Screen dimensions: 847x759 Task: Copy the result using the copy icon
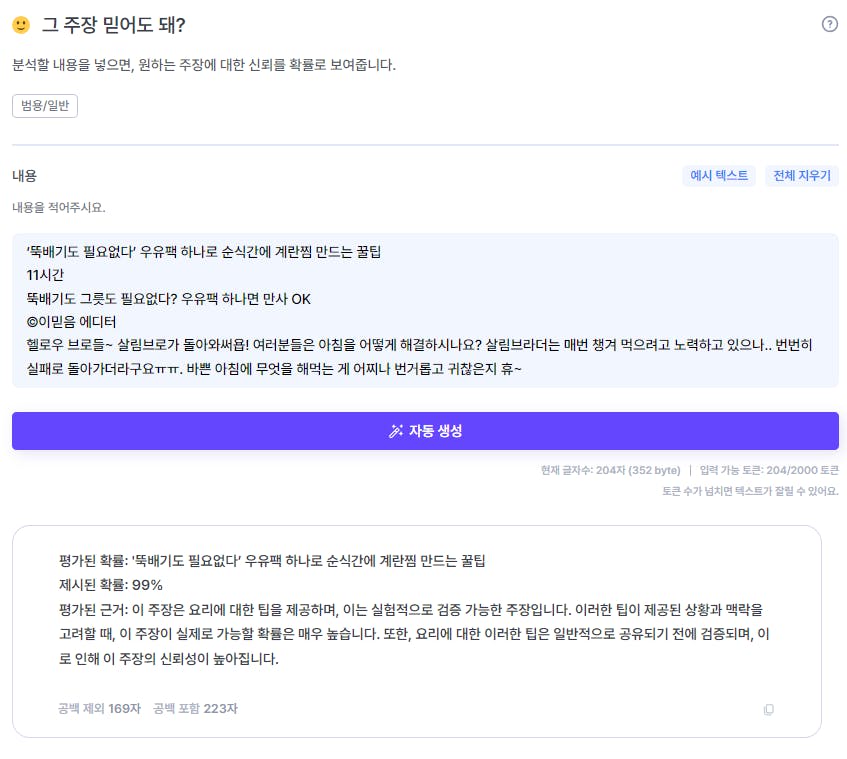click(x=769, y=709)
